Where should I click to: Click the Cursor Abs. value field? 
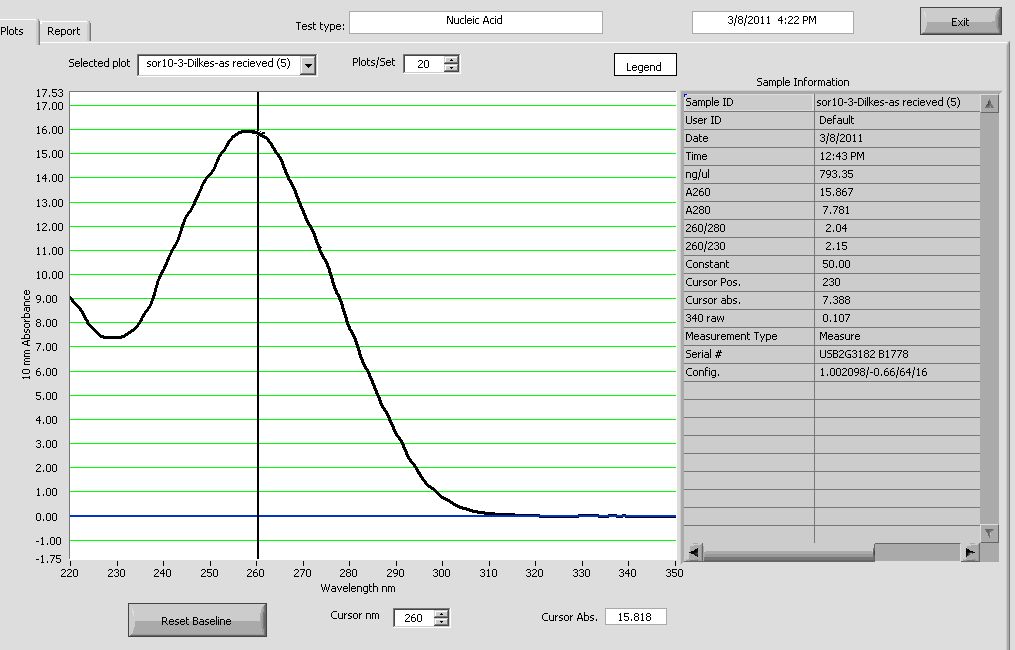[635, 617]
